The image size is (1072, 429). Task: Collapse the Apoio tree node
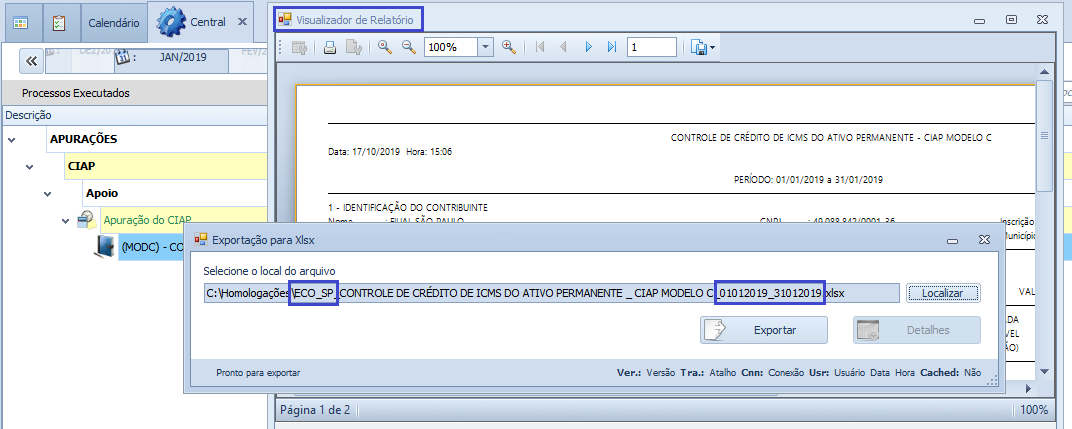(x=48, y=193)
